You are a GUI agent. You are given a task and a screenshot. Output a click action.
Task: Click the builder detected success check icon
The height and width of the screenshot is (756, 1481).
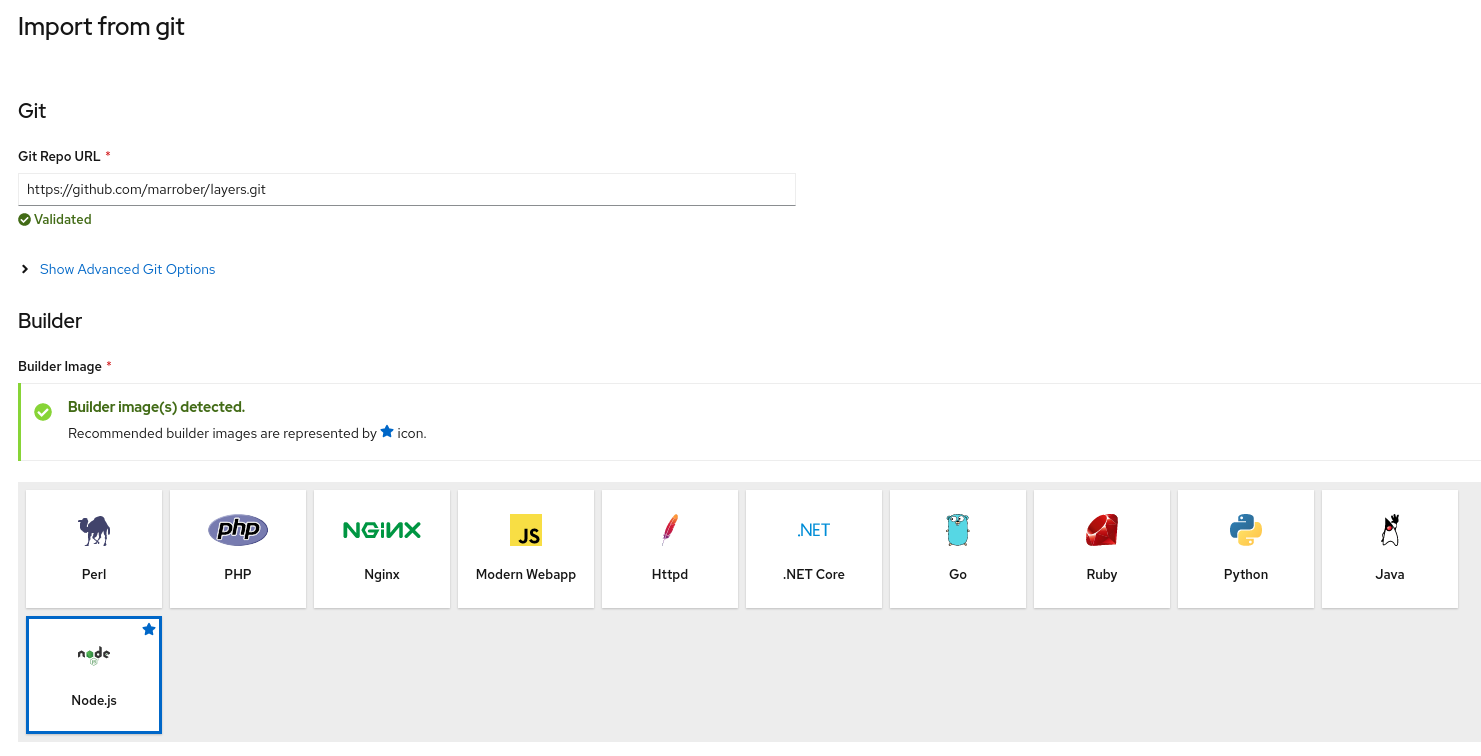point(43,412)
